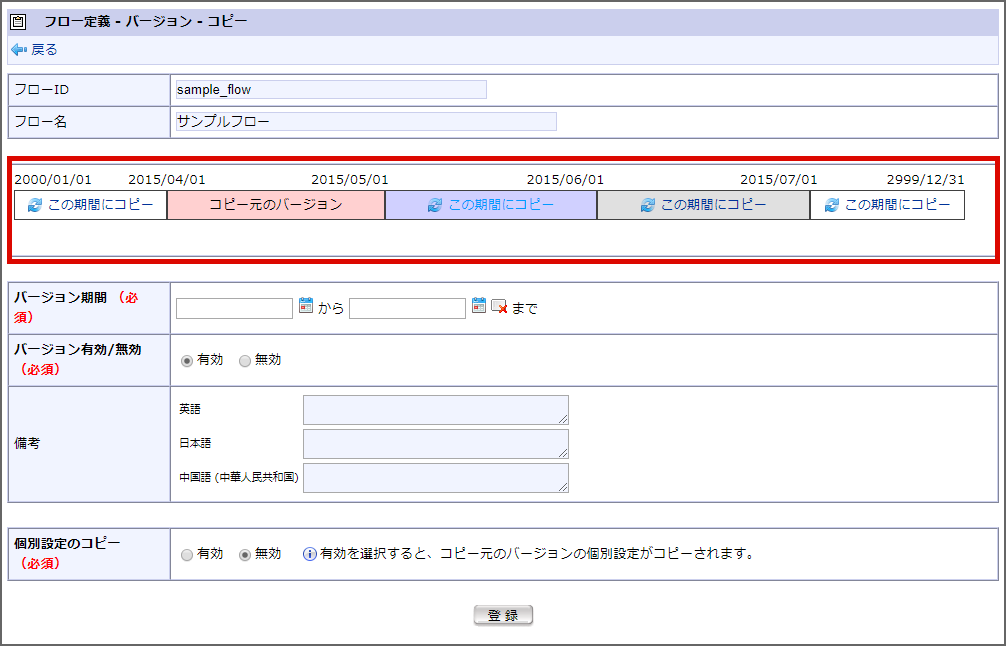Viewport: 1006px width, 646px height.
Task: Click the 2015/07/01 date label
Action: coord(779,180)
